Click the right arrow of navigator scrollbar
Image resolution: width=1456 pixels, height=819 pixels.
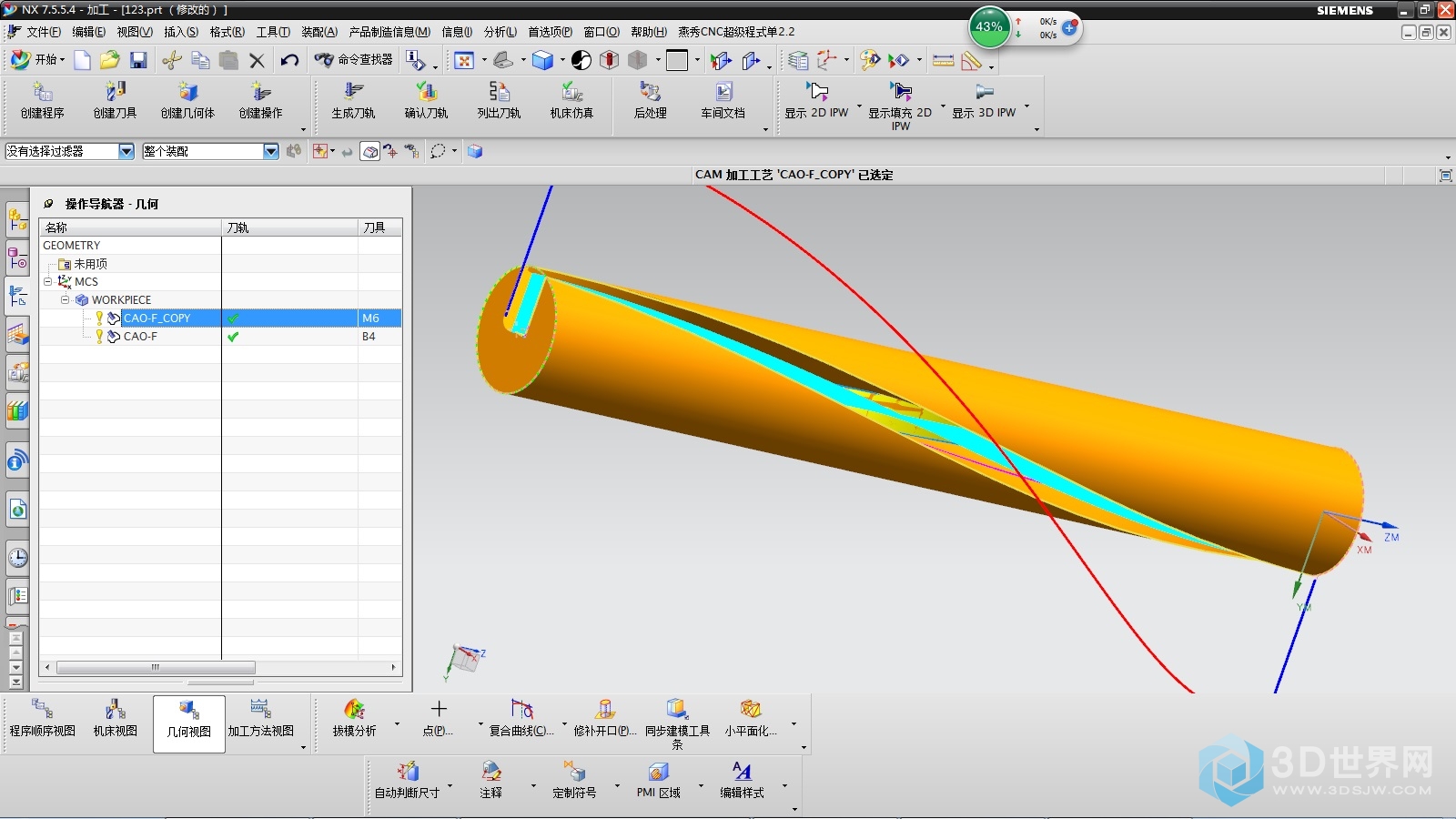tap(393, 667)
